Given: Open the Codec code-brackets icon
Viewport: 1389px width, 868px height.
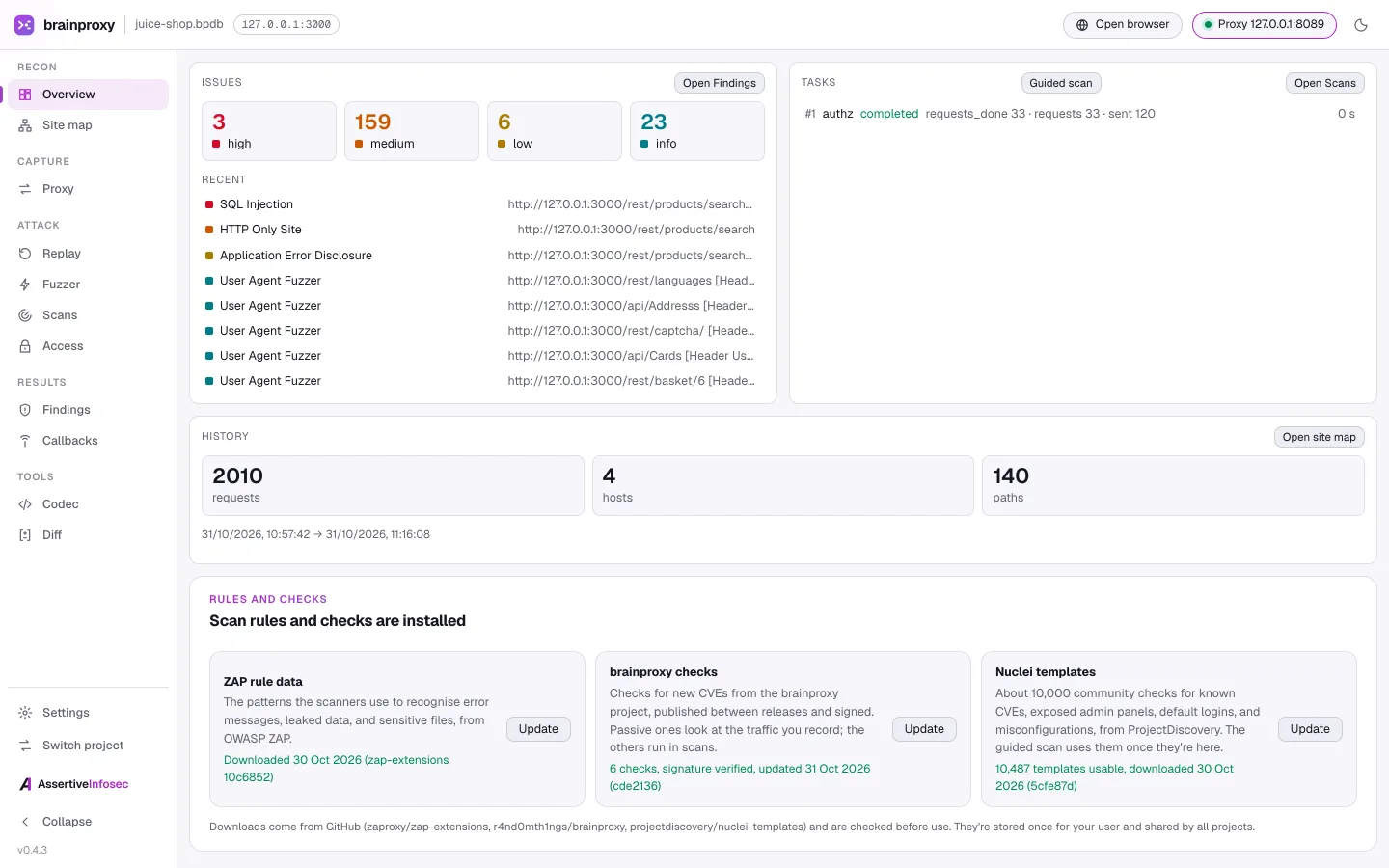Looking at the screenshot, I should tap(25, 504).
